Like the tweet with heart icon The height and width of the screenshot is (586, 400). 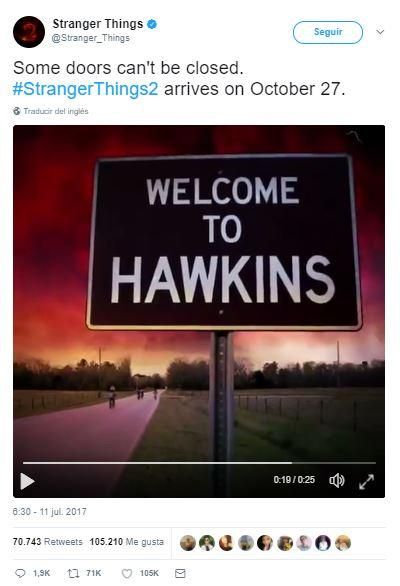tap(127, 573)
